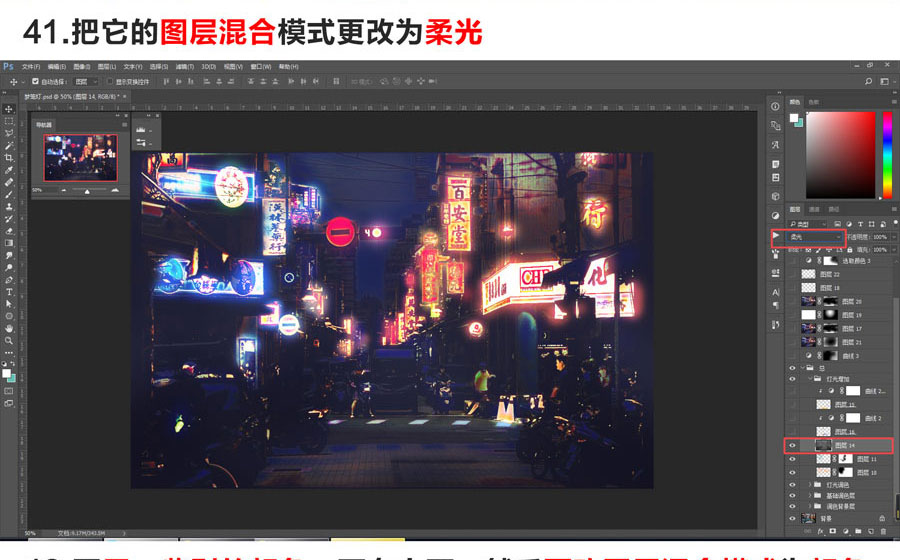
Task: Click the color picker gradient field
Action: [x=841, y=155]
